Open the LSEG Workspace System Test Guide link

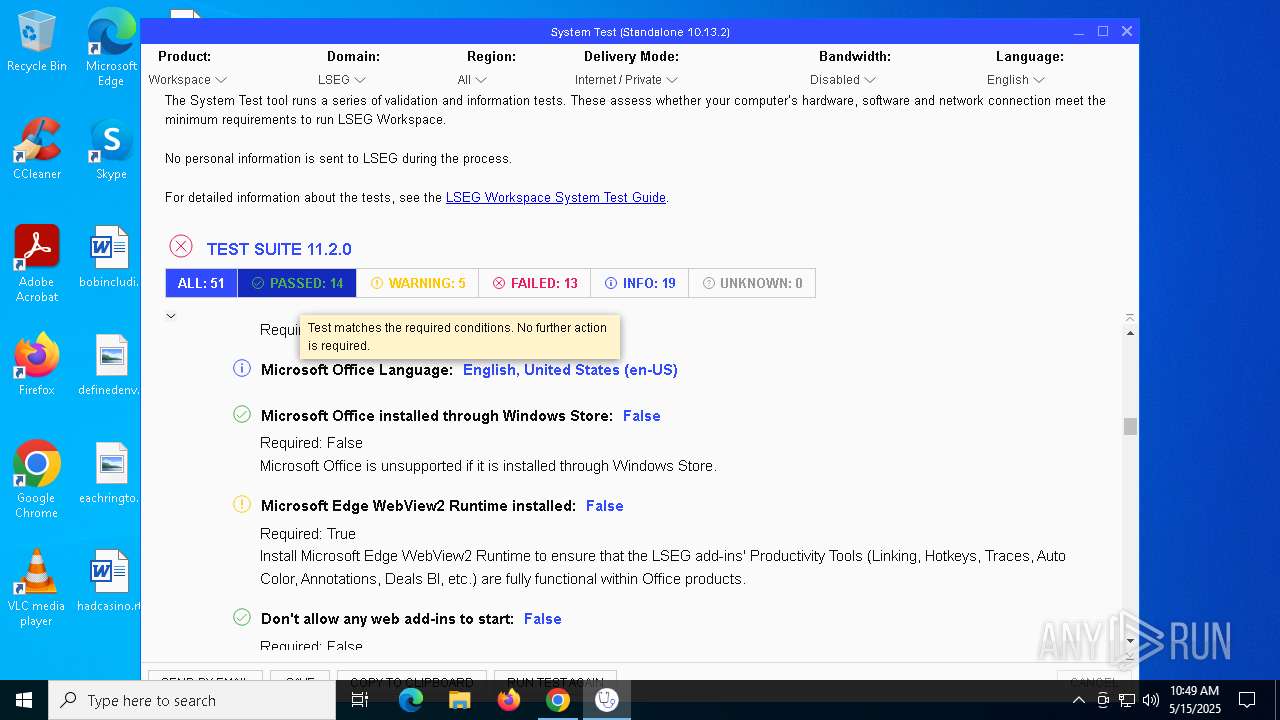[x=556, y=198]
